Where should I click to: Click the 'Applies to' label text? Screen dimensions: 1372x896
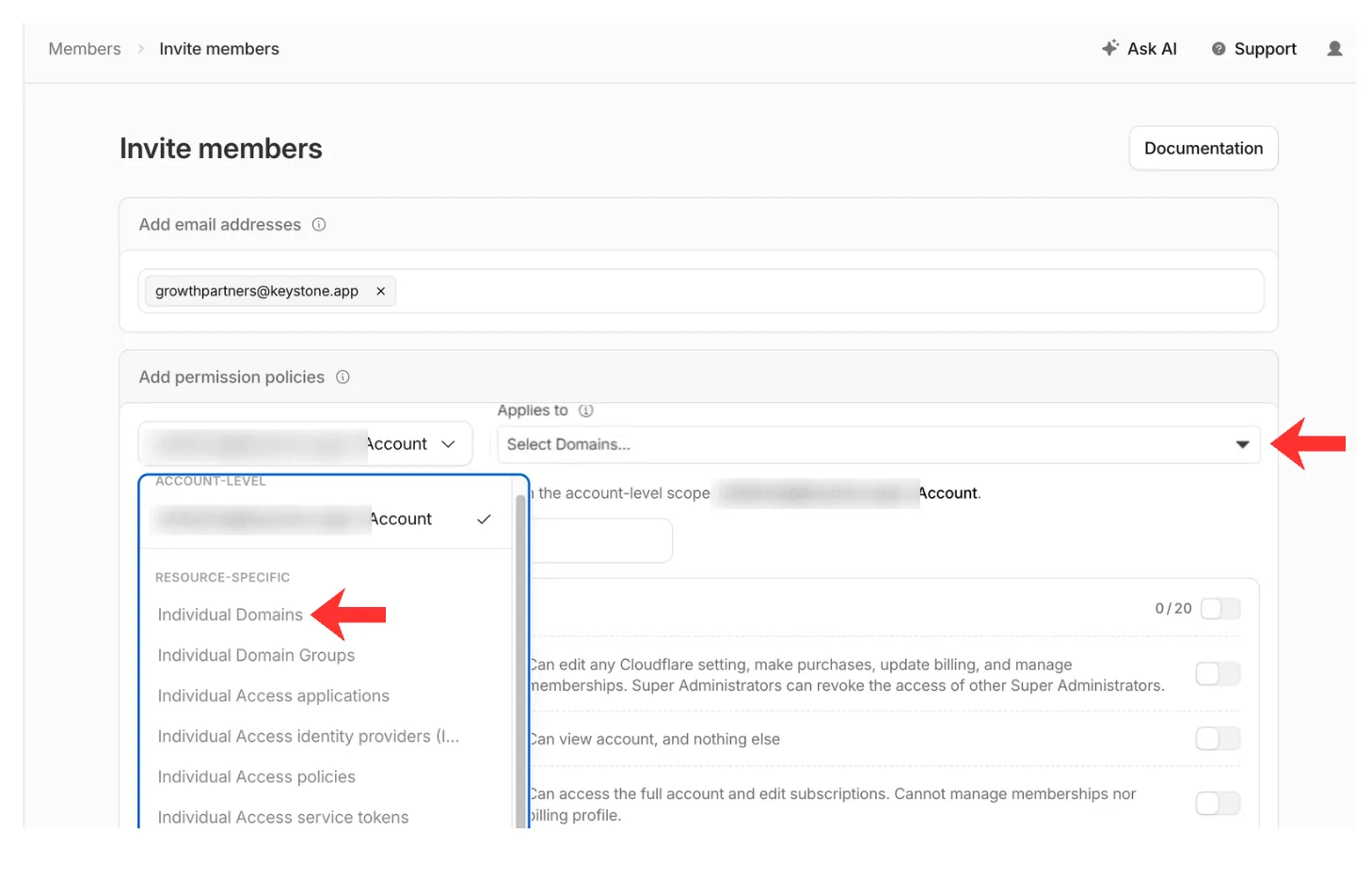(533, 410)
